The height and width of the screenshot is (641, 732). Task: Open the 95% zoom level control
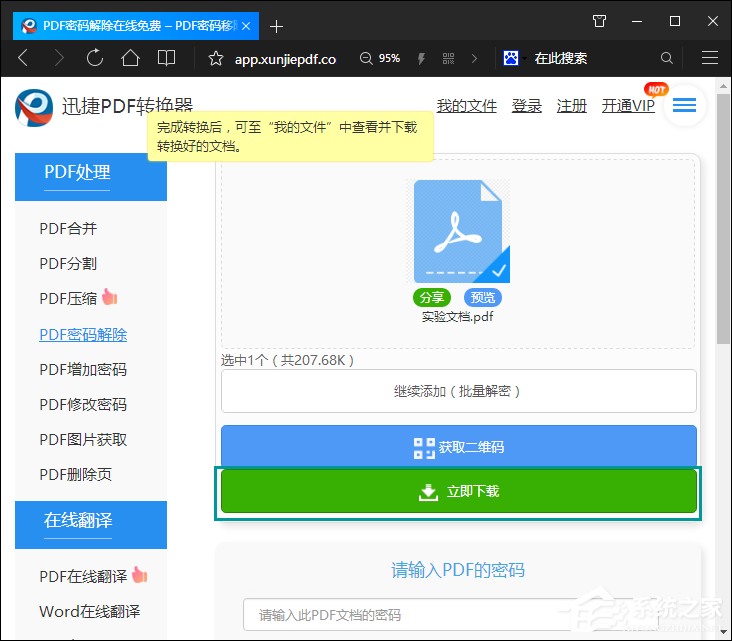point(380,59)
